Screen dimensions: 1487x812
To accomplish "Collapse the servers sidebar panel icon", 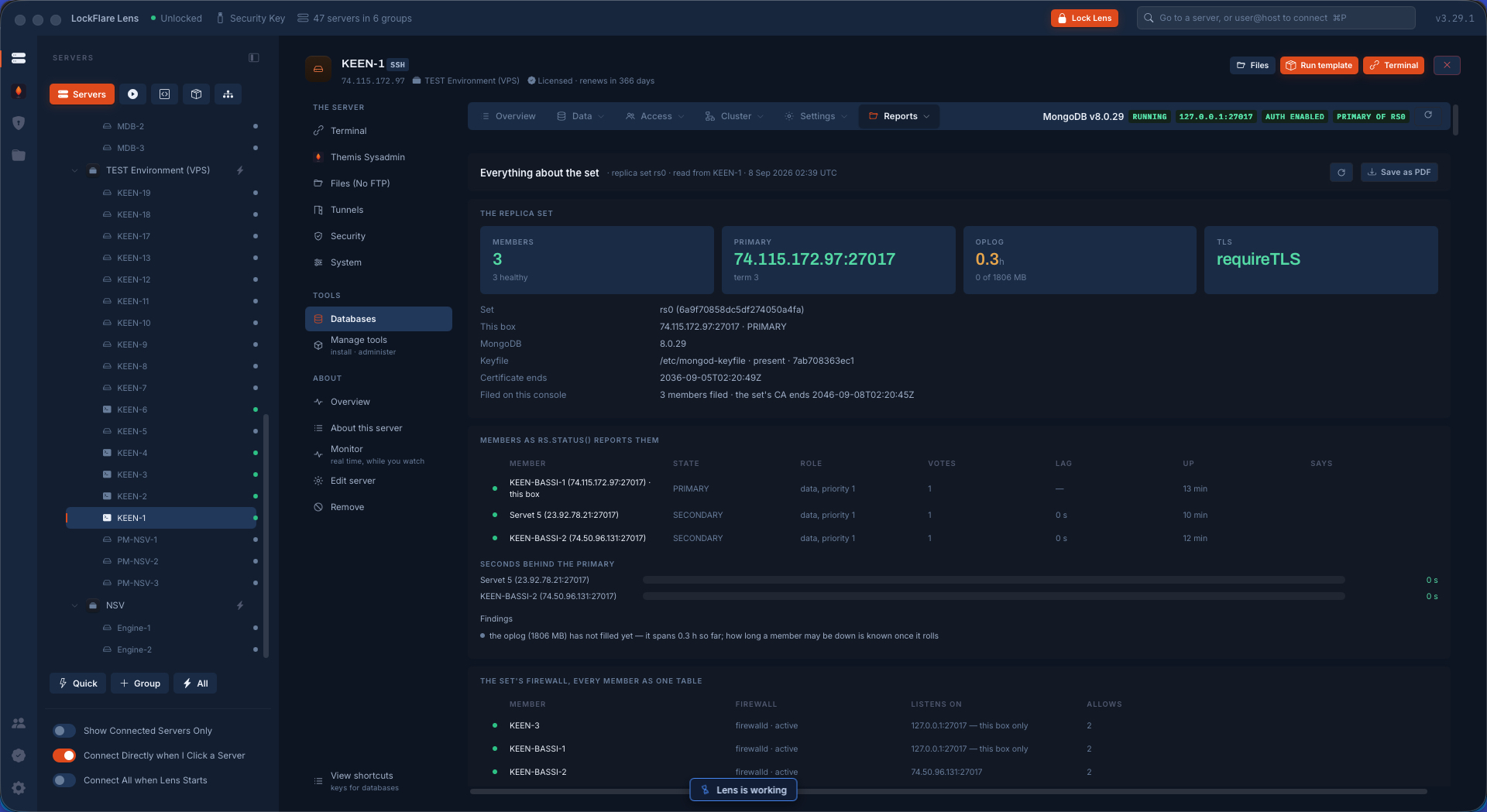I will [254, 57].
